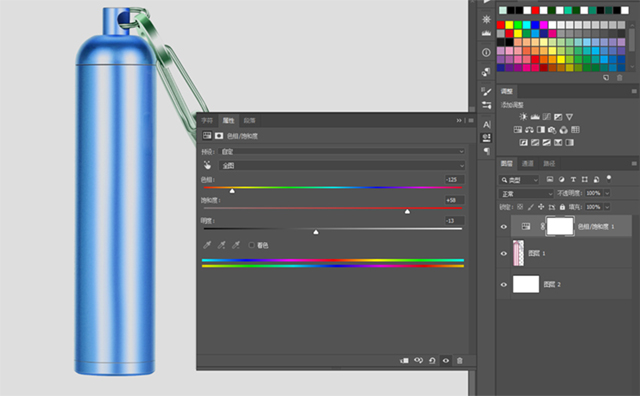Add a Levels adjustment layer
Viewport: 640px width, 396px height.
click(535, 117)
